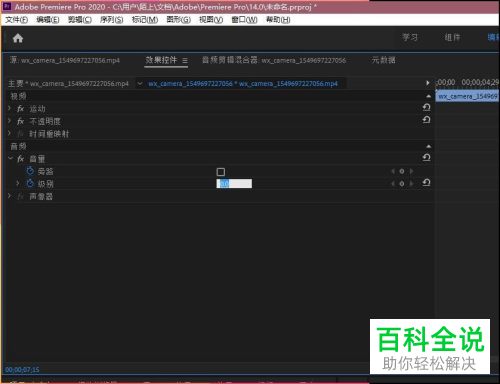Open the 序列(S) menu
Viewport: 500px width, 384px height.
pos(112,20)
